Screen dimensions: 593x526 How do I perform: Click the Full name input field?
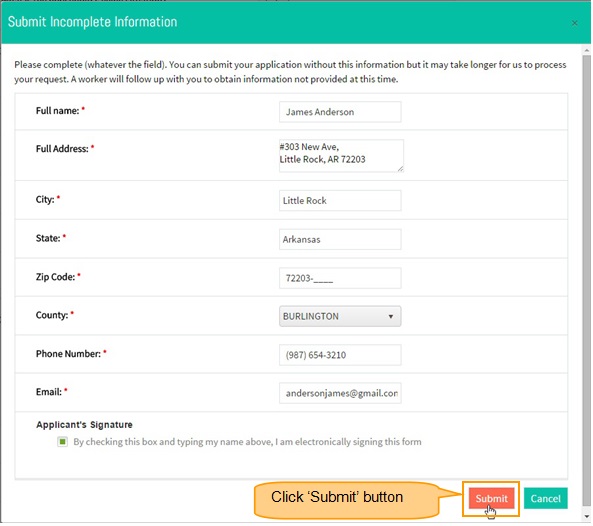340,112
